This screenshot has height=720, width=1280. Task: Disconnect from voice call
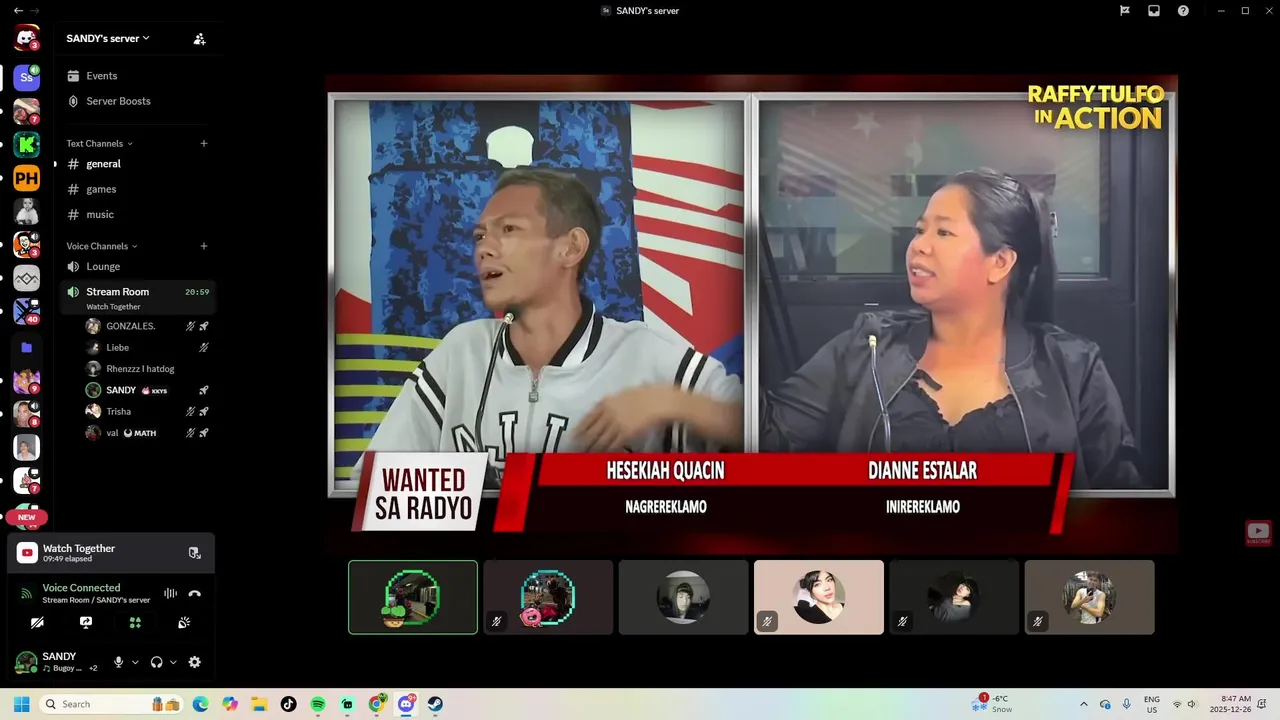tap(195, 593)
